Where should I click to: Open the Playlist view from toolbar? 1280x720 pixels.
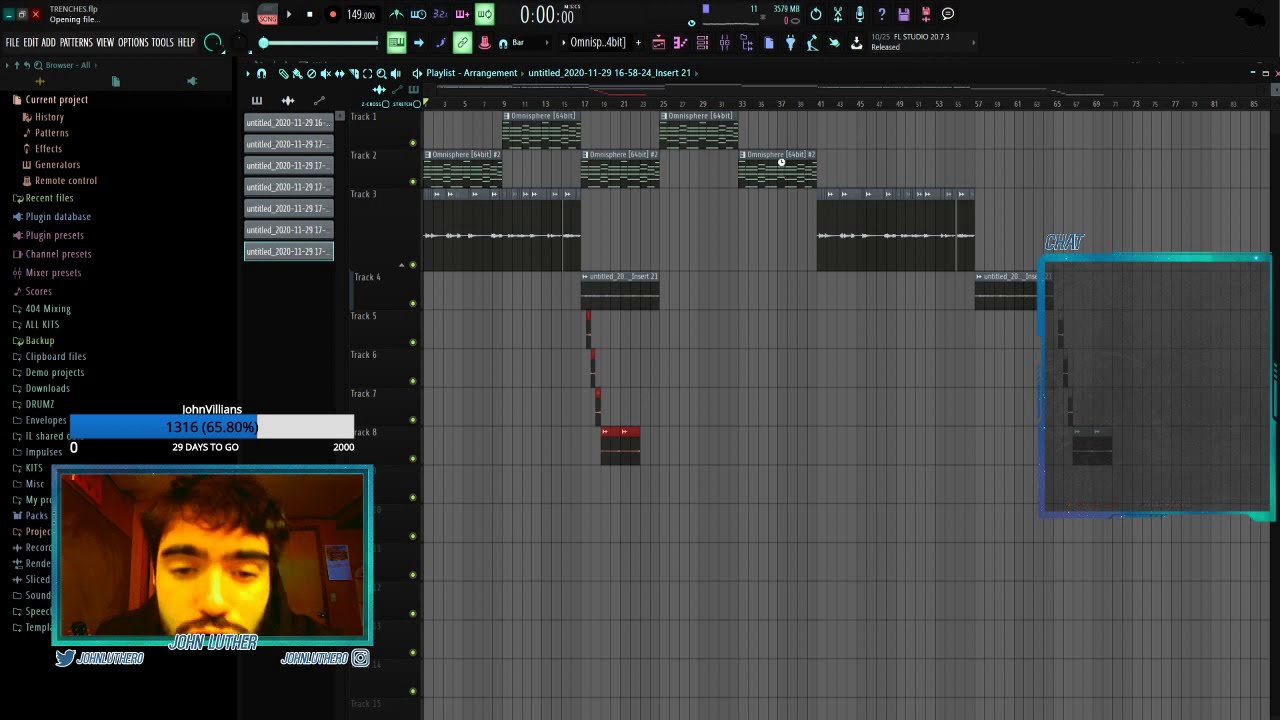pos(658,43)
